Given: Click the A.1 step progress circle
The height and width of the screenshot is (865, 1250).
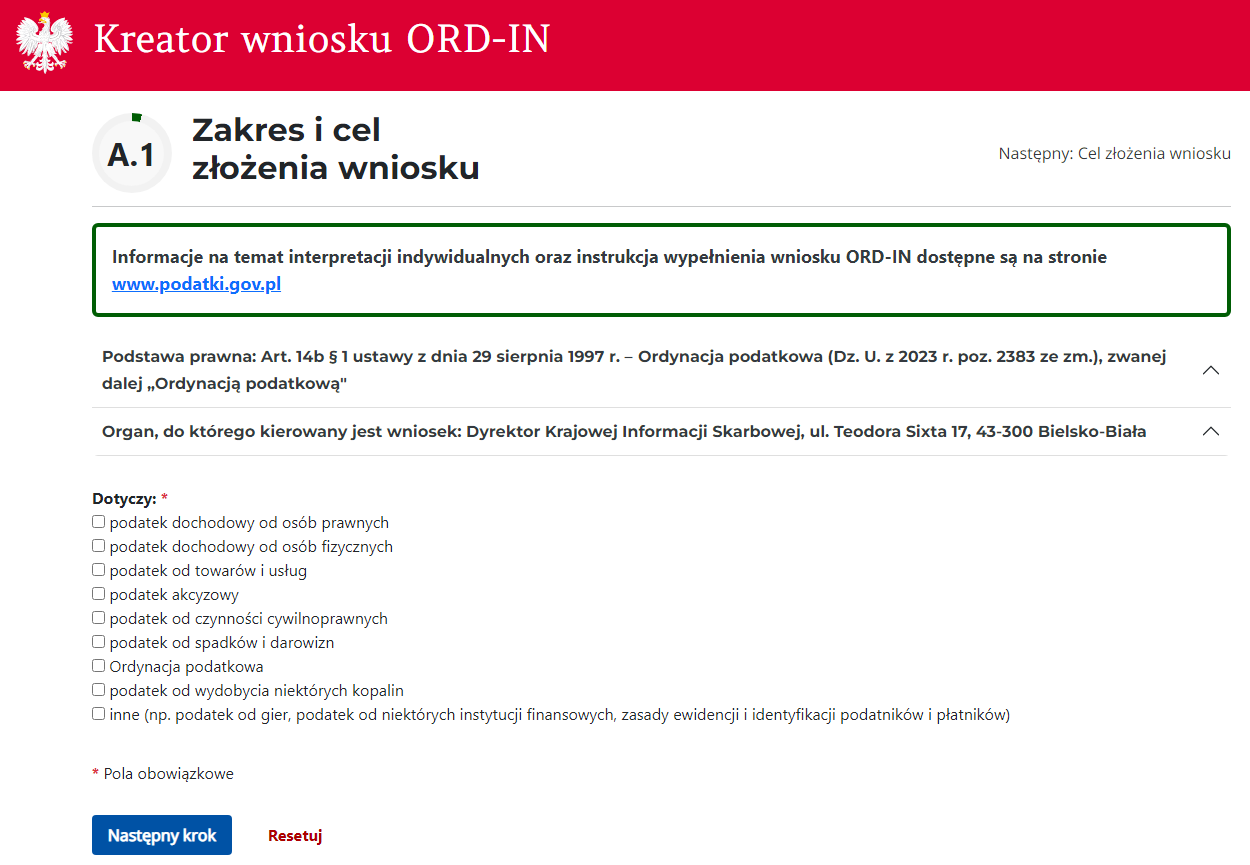Looking at the screenshot, I should pyautogui.click(x=132, y=154).
